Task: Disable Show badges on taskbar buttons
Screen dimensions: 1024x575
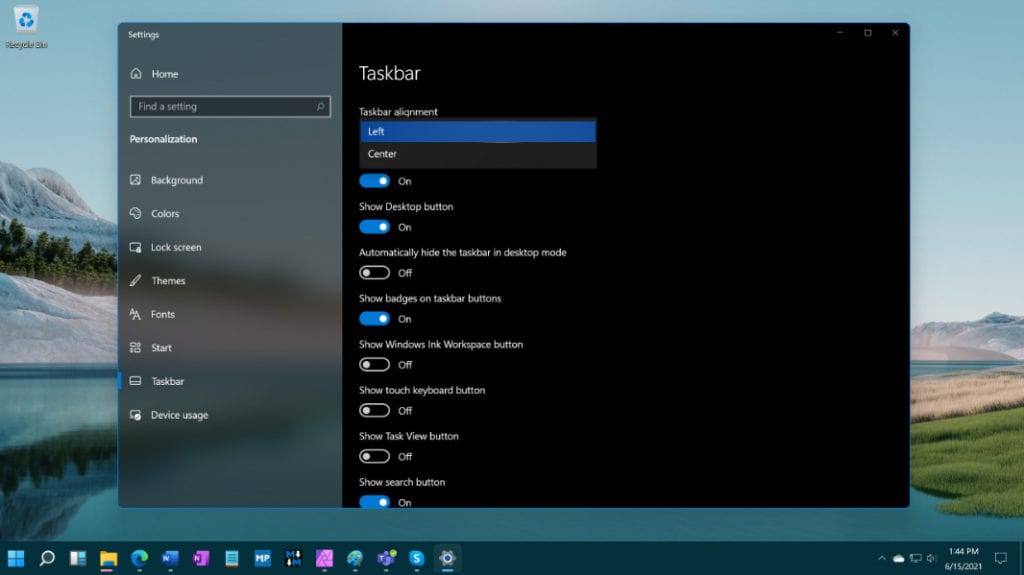Action: (375, 319)
